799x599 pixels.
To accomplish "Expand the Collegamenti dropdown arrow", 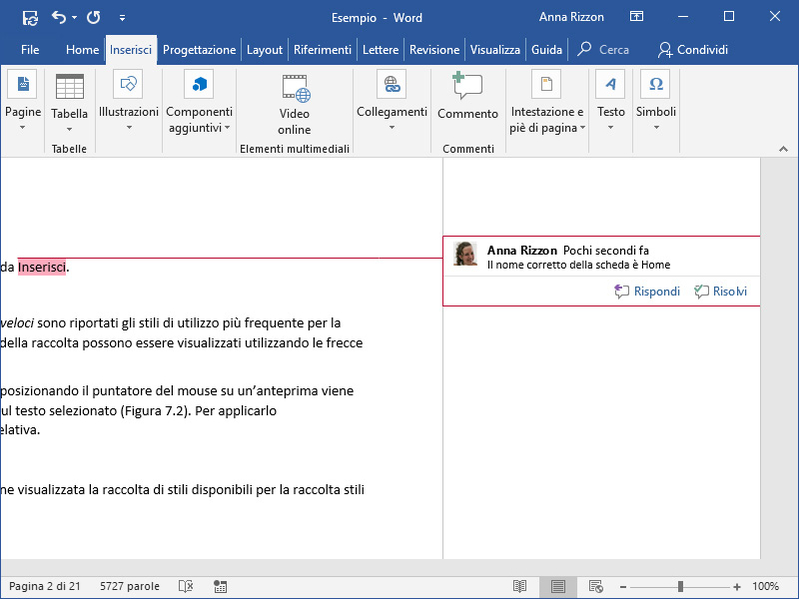I will [392, 127].
